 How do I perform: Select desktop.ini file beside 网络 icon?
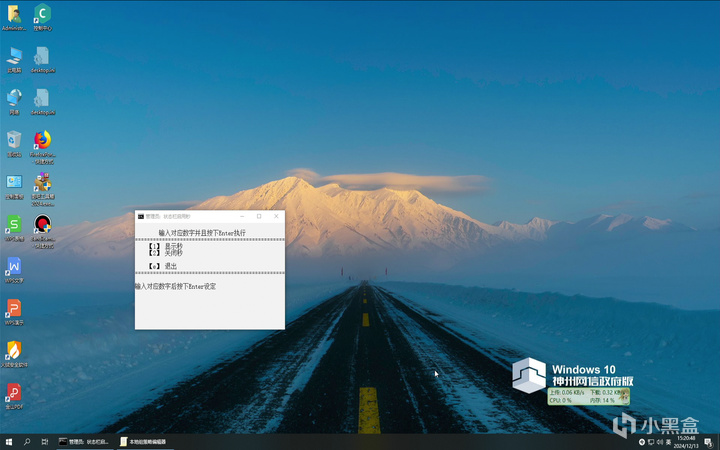point(43,102)
